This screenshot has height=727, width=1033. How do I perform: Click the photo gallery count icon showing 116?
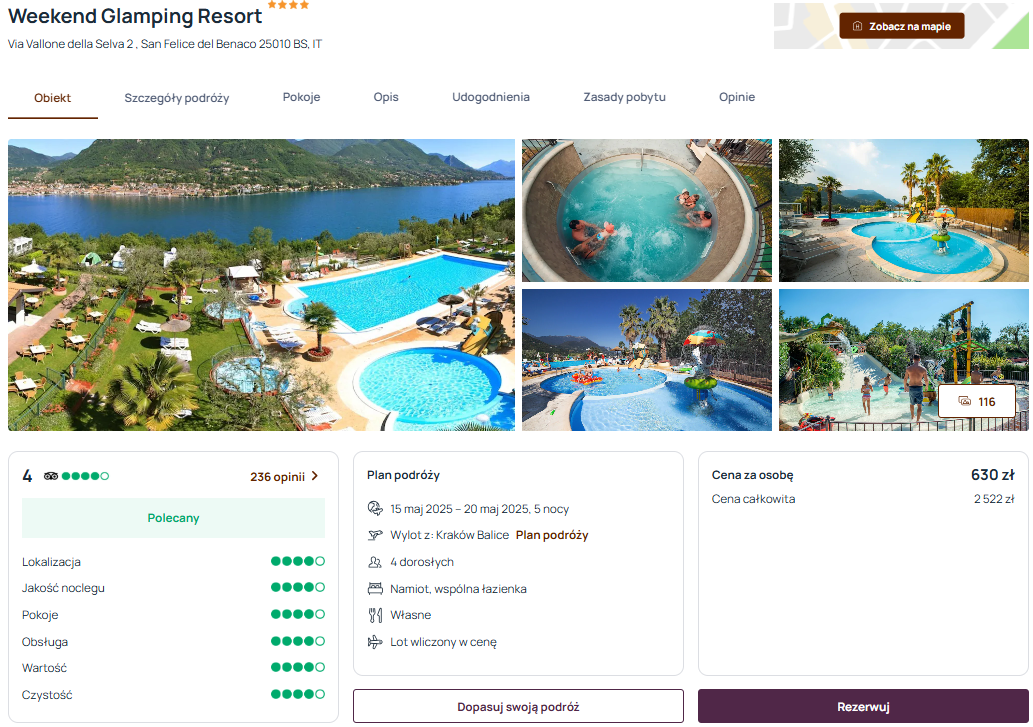964,401
